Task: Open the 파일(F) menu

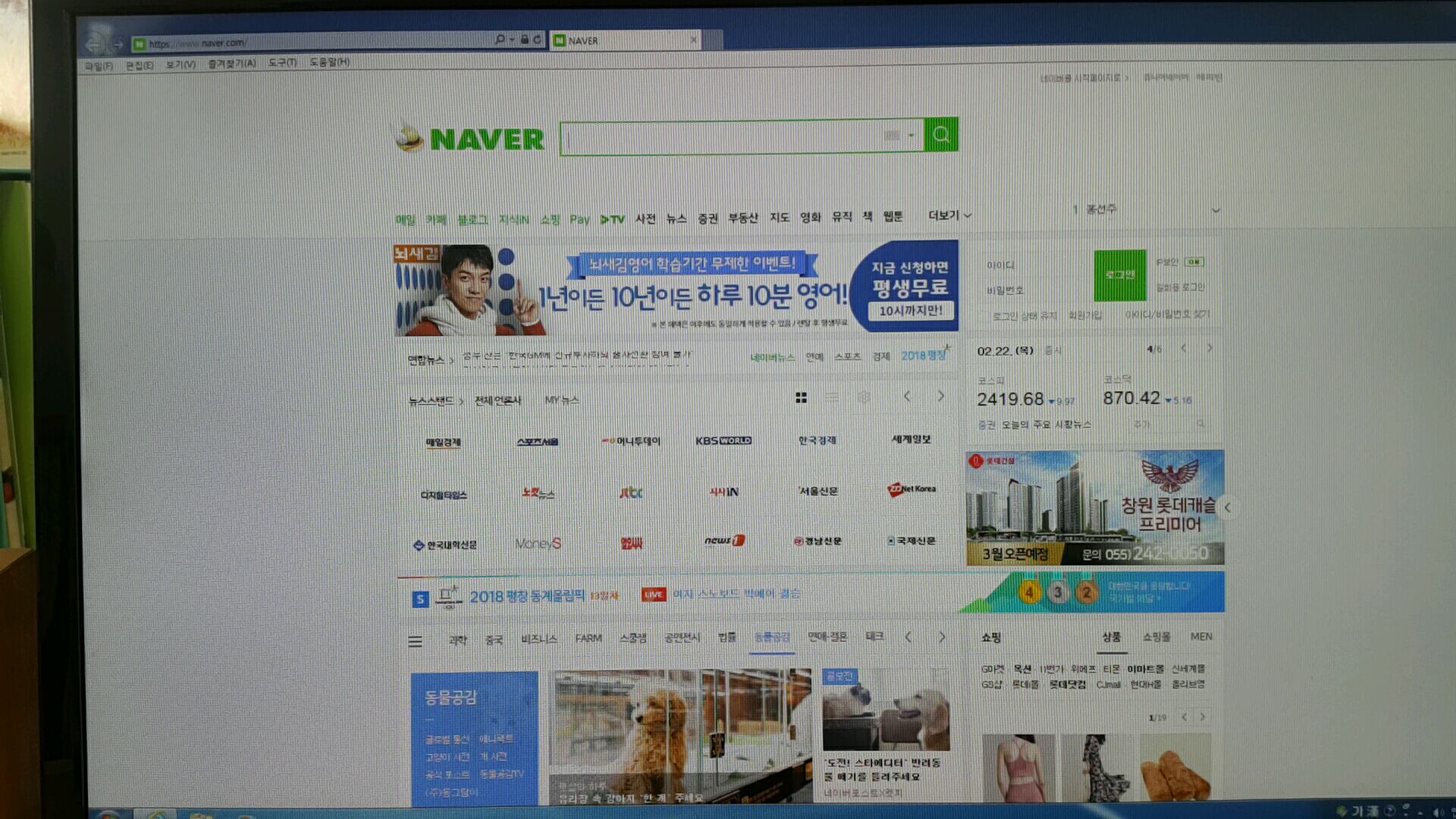Action: tap(99, 66)
